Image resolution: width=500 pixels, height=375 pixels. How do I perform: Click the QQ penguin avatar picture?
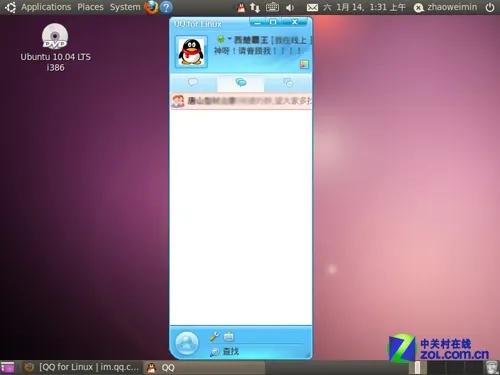click(191, 52)
